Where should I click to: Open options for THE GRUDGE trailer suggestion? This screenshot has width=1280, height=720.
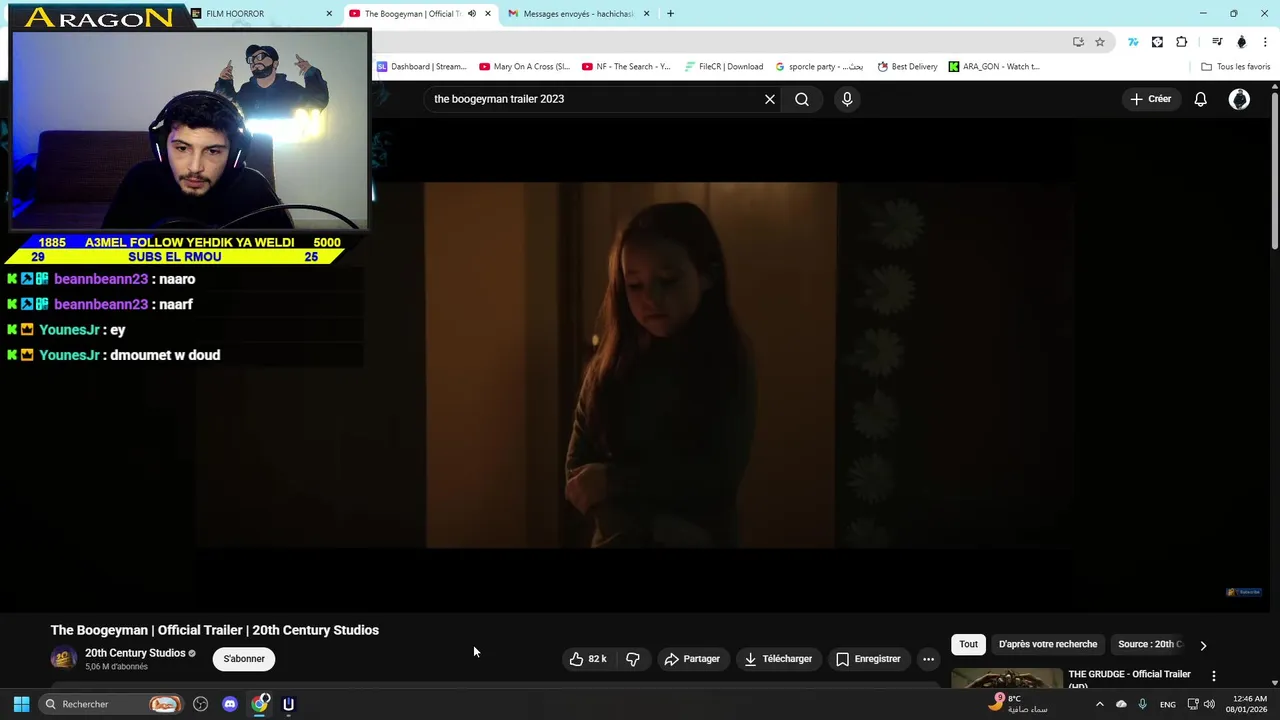1214,677
